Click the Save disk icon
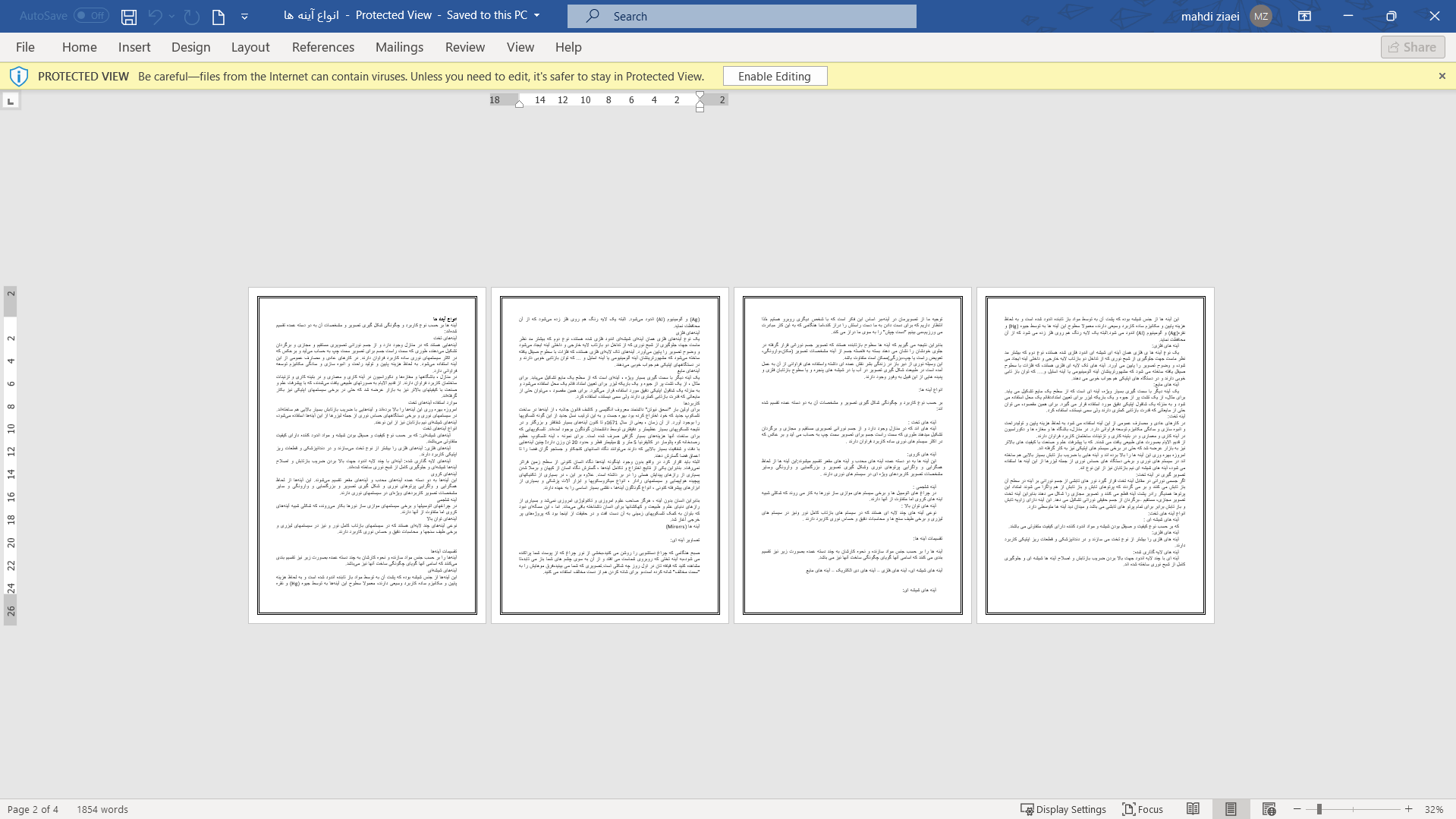Viewport: 1456px width, 819px height. 129,16
